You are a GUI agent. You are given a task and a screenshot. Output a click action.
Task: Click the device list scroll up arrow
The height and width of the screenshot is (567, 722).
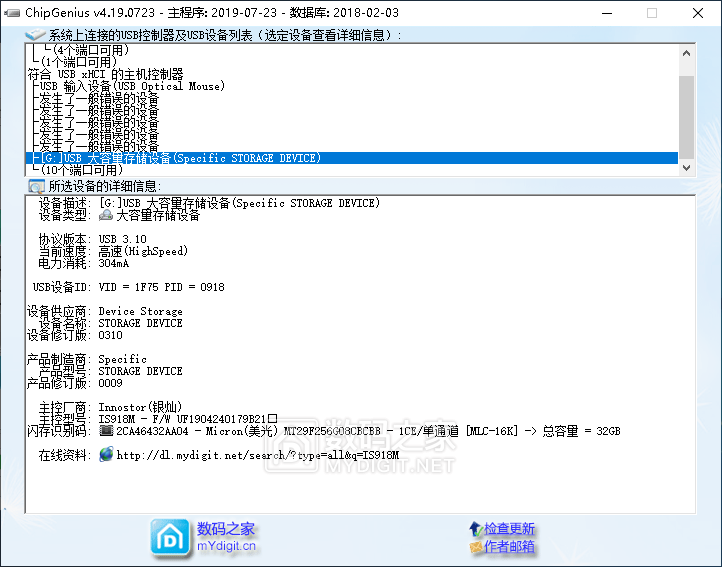687,53
